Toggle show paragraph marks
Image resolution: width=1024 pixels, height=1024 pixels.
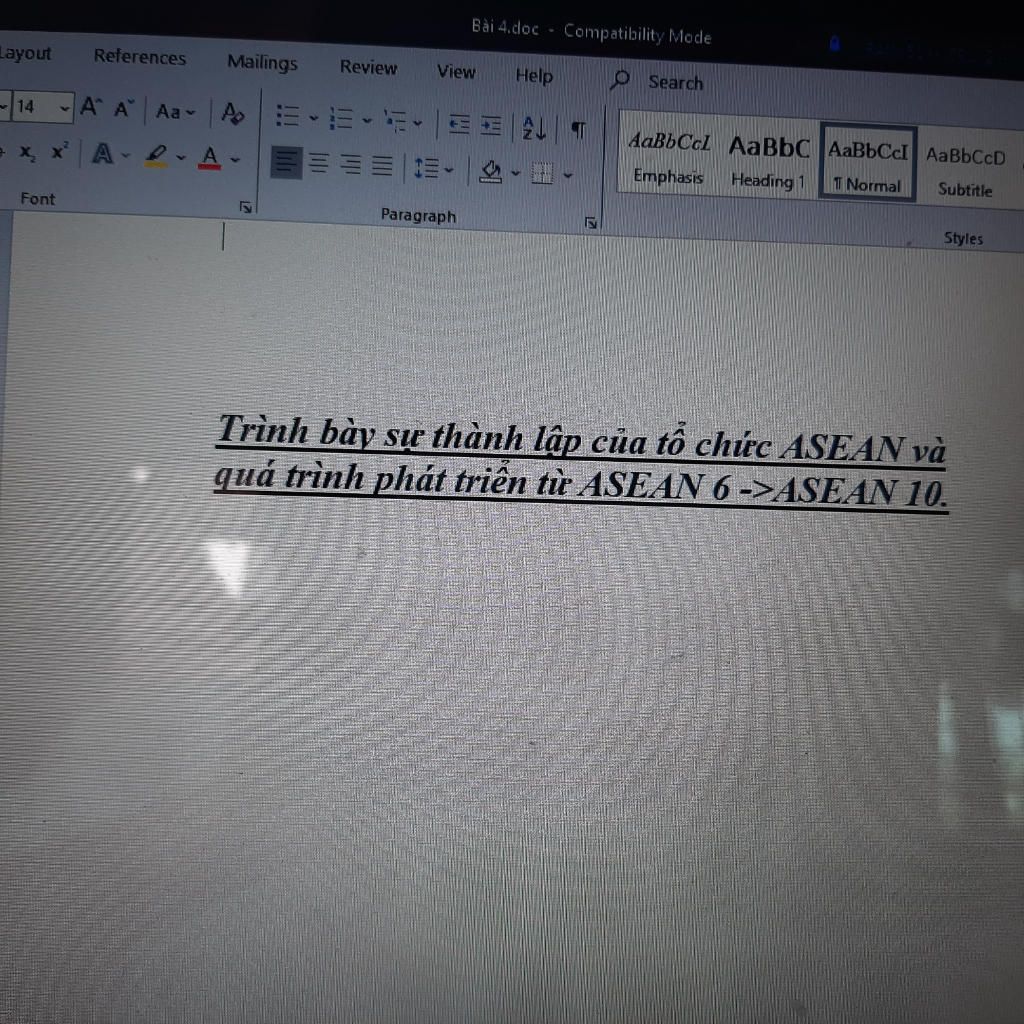coord(578,129)
